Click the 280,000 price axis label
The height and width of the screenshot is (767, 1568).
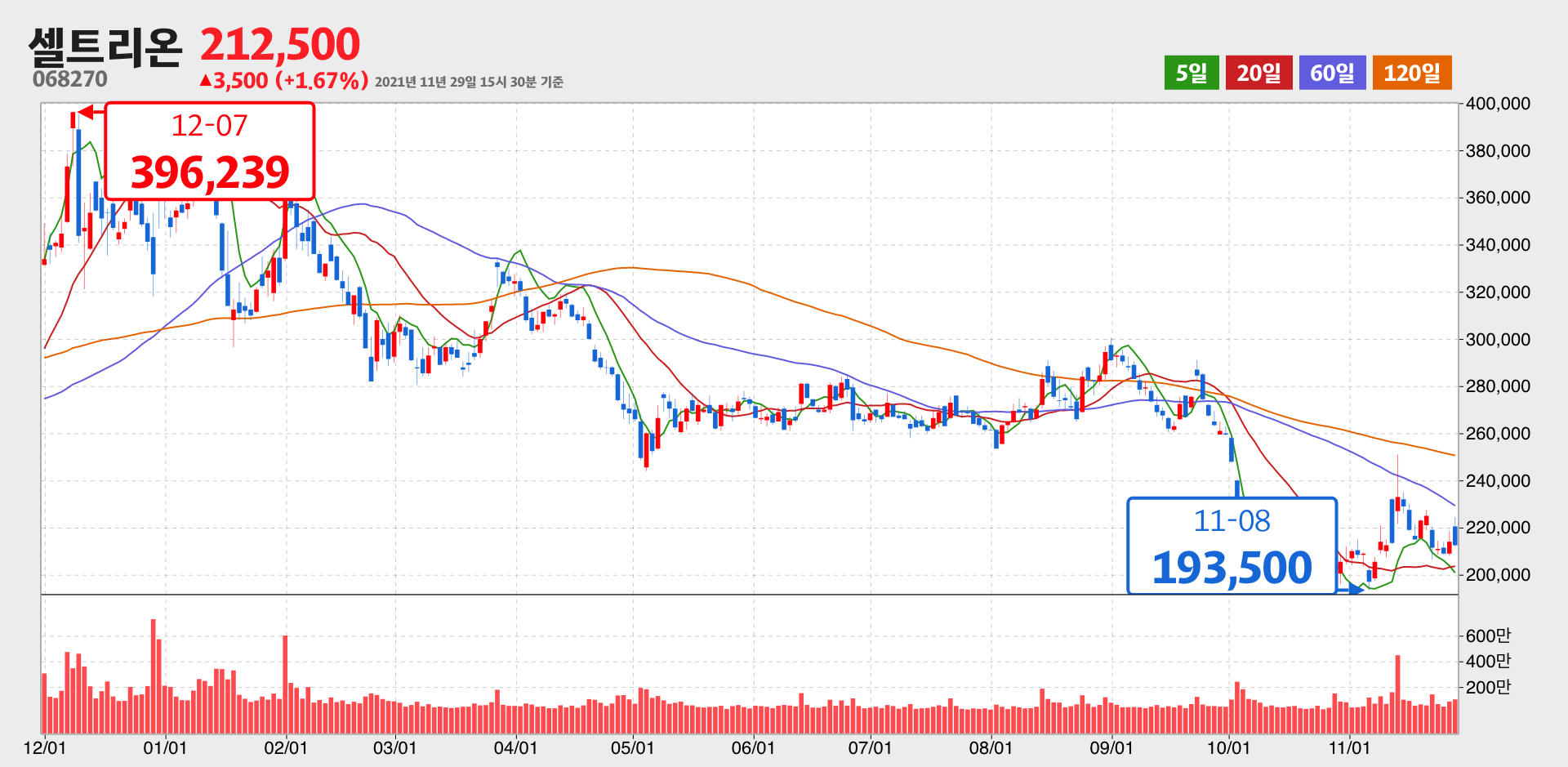[1498, 386]
